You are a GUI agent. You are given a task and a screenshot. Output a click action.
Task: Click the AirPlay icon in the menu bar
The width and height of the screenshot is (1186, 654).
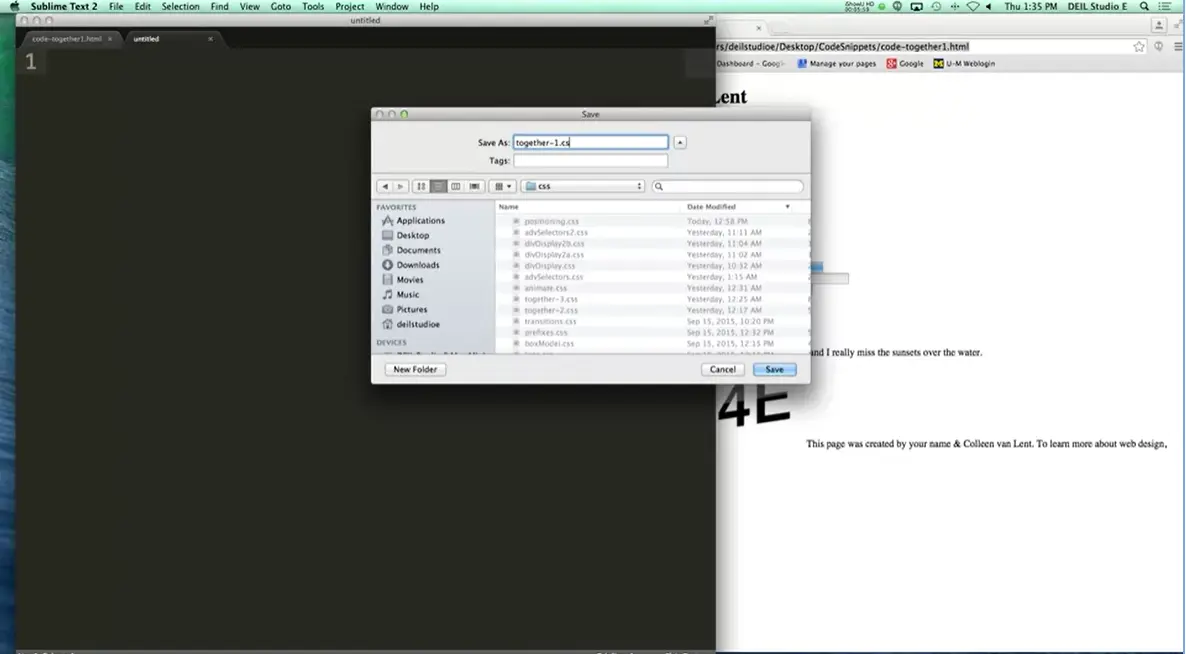[916, 6]
